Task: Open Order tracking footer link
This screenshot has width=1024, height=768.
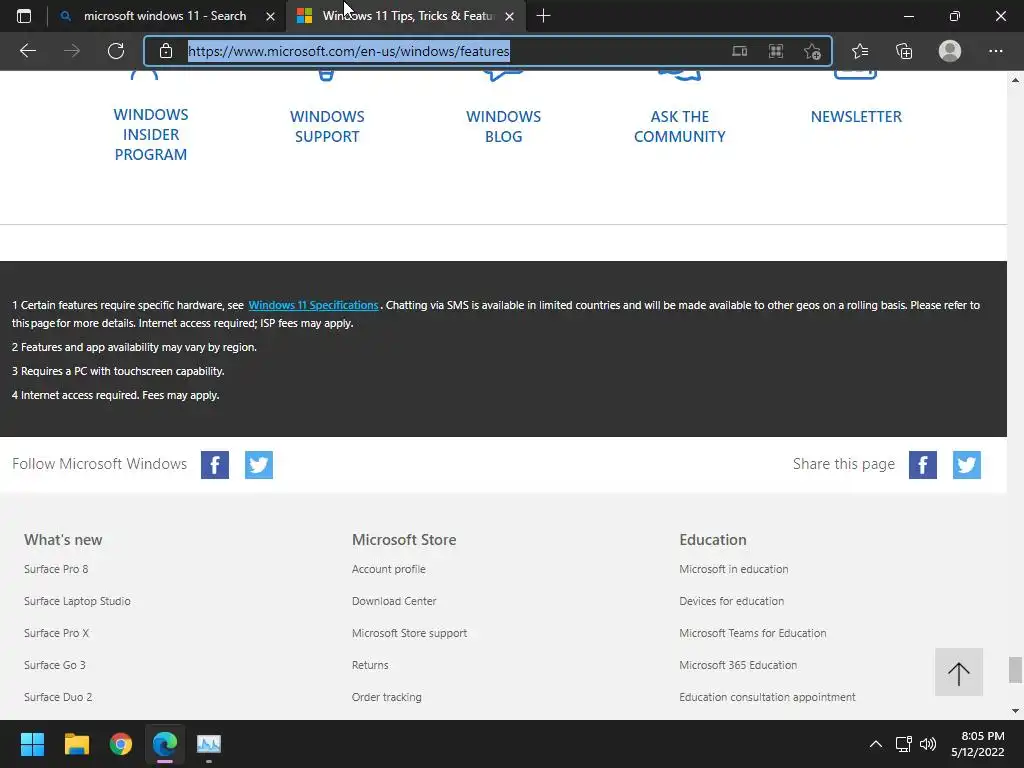Action: (x=387, y=697)
